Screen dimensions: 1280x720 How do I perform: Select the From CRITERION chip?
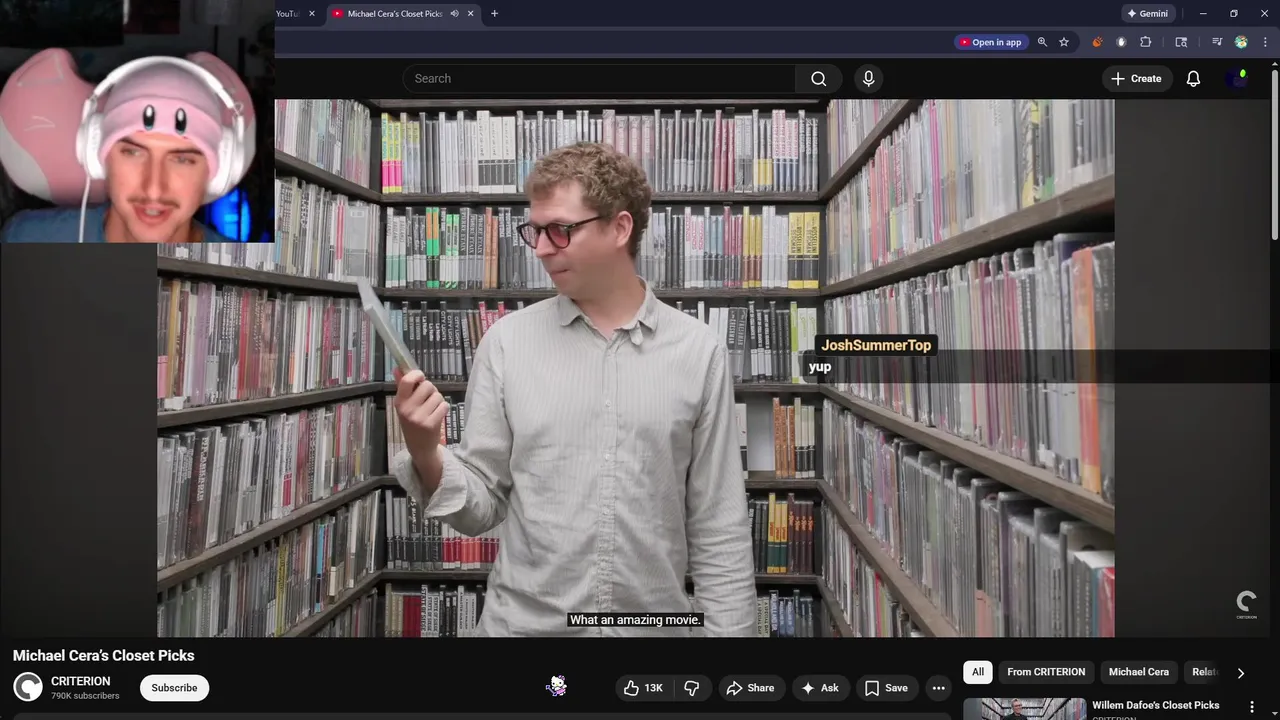(1046, 672)
